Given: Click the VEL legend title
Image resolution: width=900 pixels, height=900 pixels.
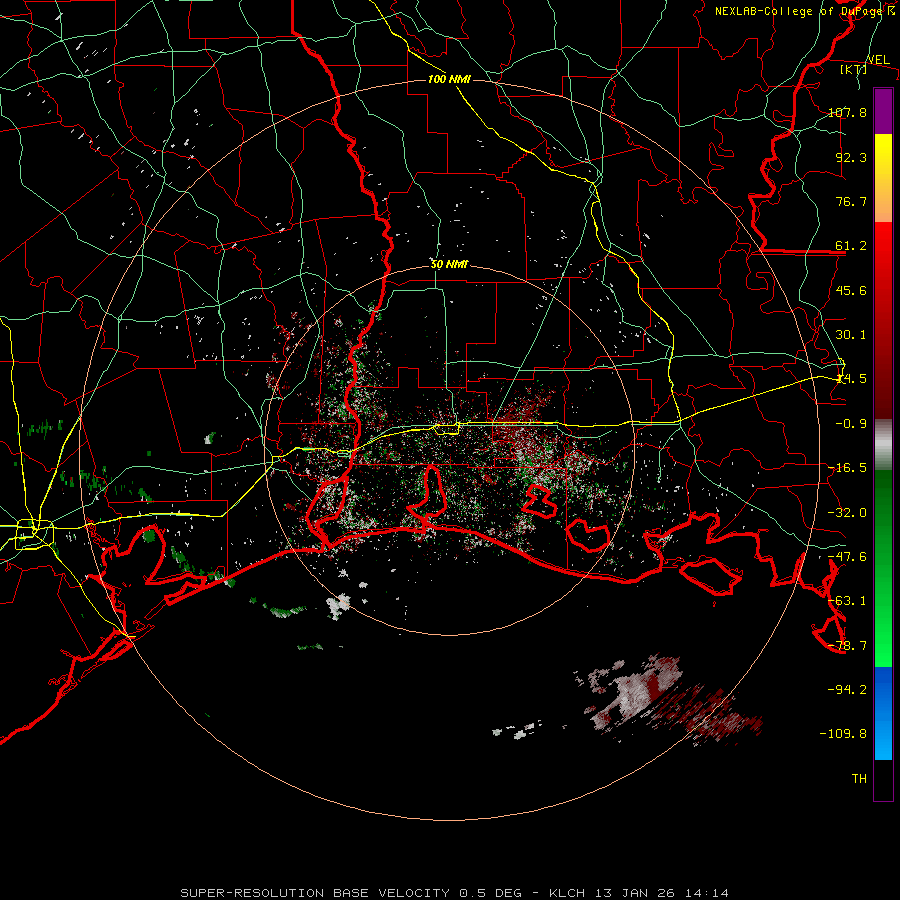Looking at the screenshot, I should (x=878, y=60).
